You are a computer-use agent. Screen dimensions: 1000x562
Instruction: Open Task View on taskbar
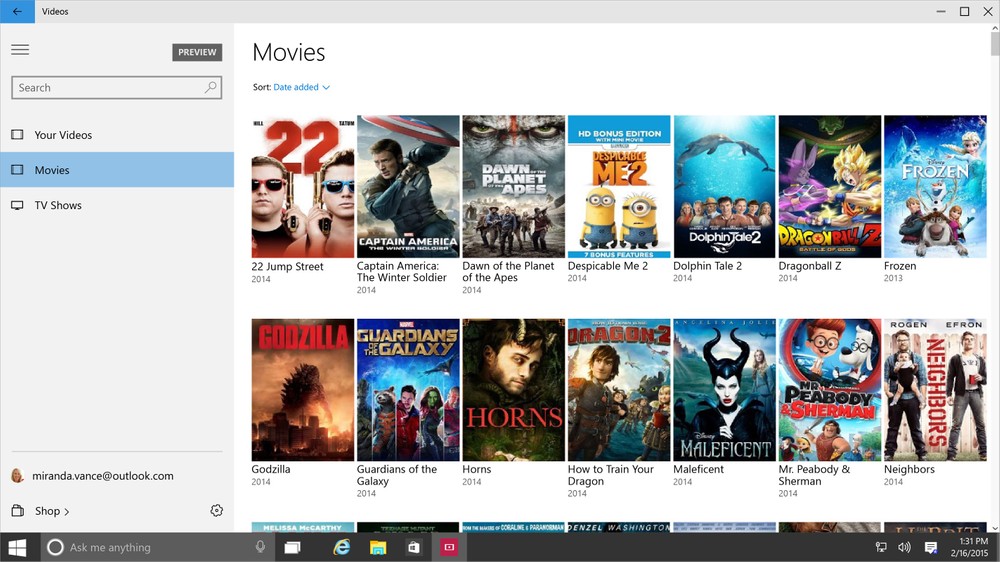[x=293, y=547]
